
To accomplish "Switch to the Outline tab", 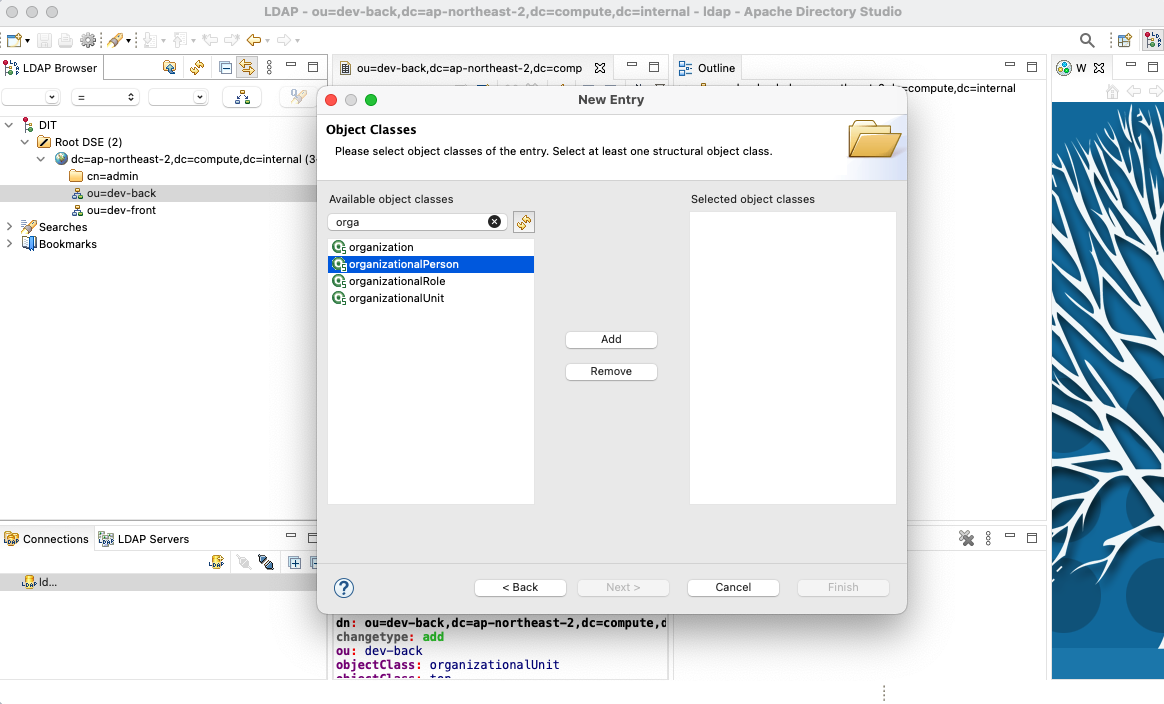I will pyautogui.click(x=707, y=68).
